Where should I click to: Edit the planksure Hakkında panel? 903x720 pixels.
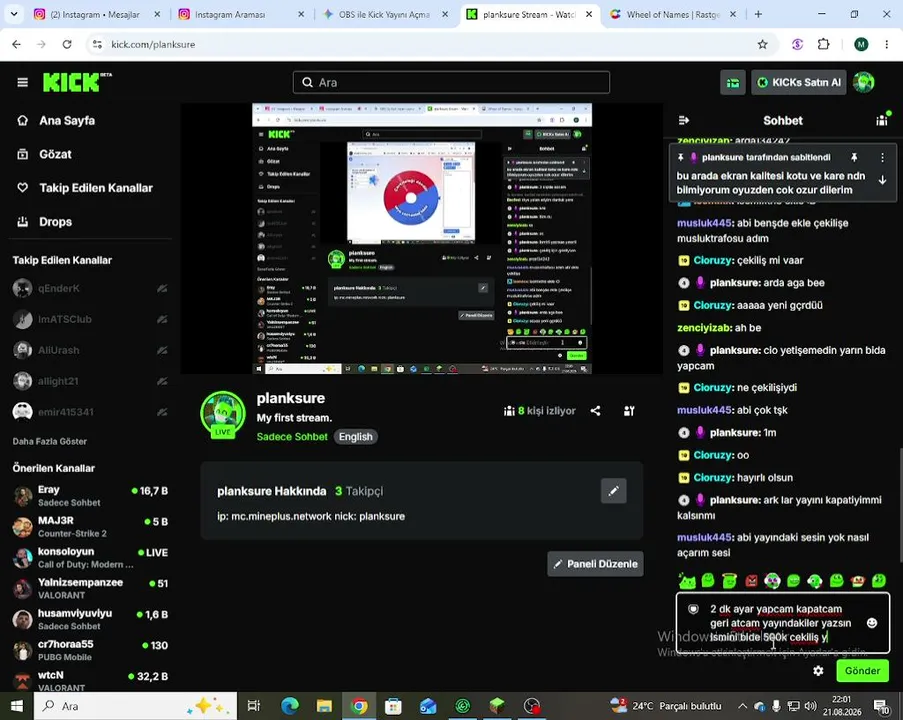point(613,491)
